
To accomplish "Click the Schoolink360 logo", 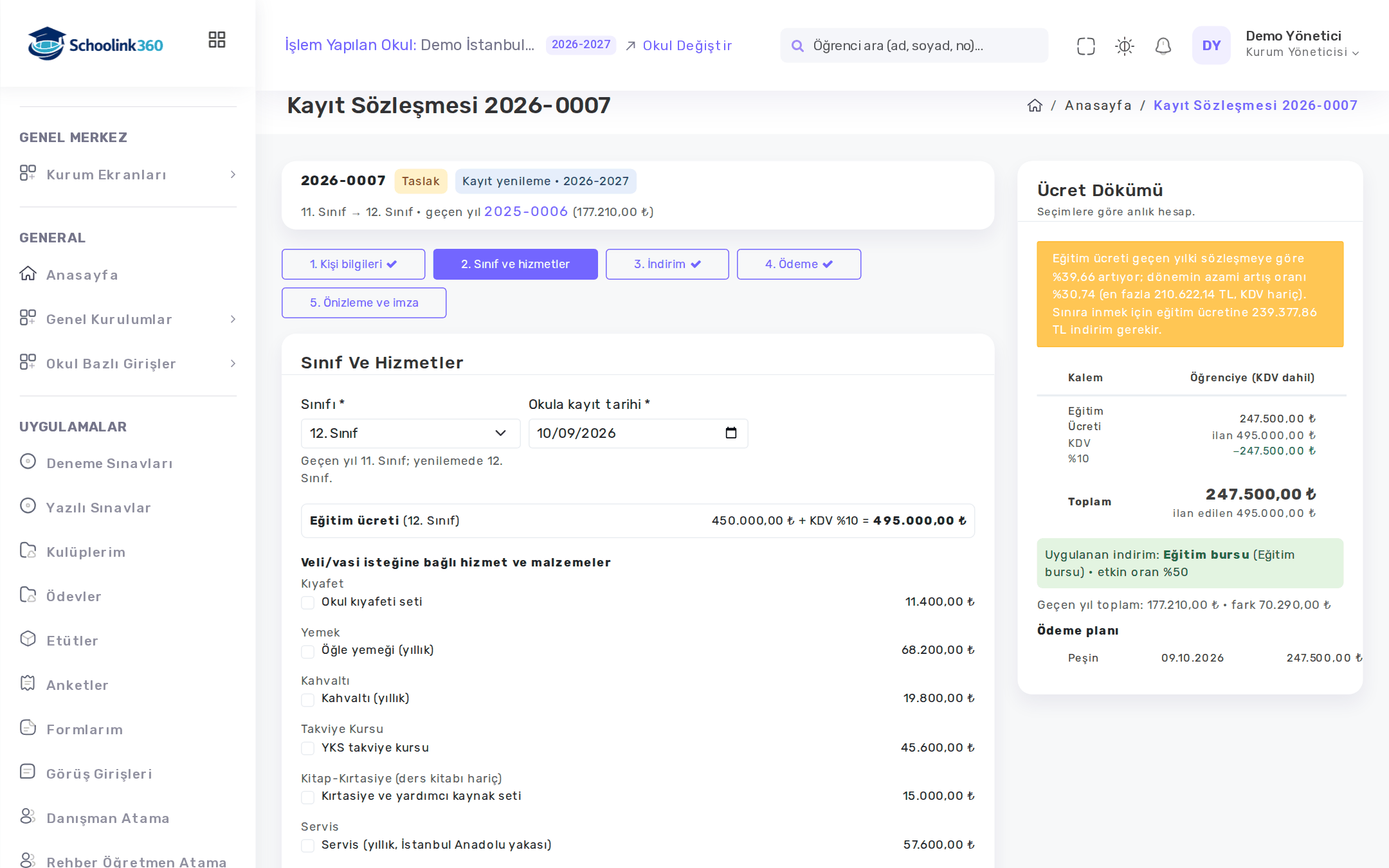I will coord(95,44).
